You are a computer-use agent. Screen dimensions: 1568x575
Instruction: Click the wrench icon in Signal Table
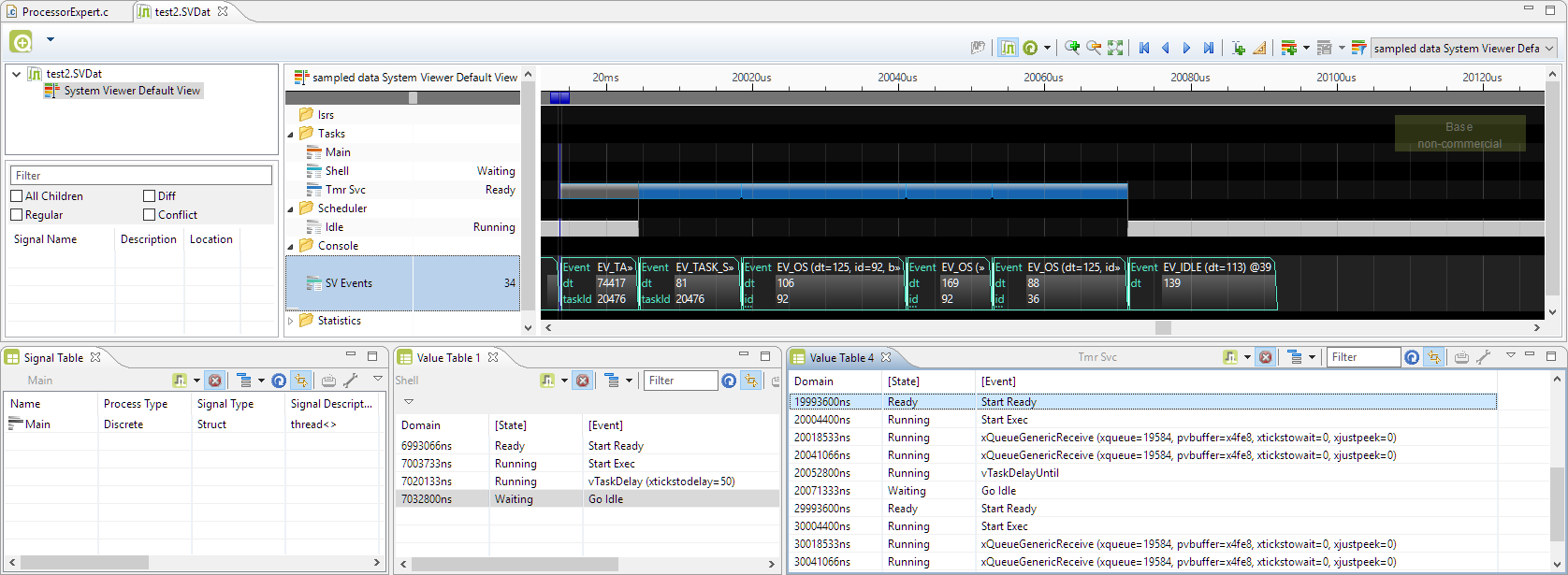point(351,381)
